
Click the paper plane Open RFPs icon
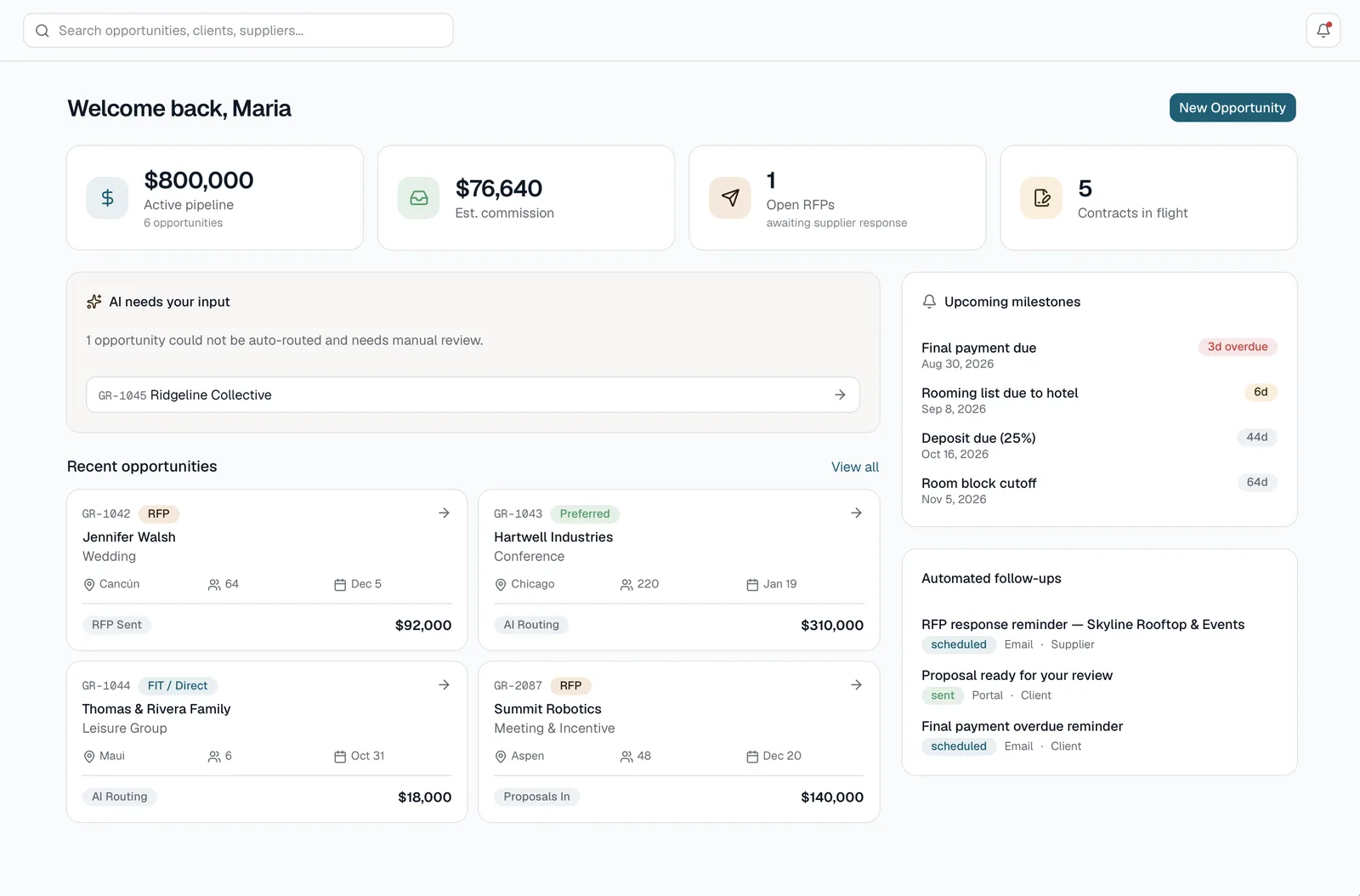[x=730, y=198]
